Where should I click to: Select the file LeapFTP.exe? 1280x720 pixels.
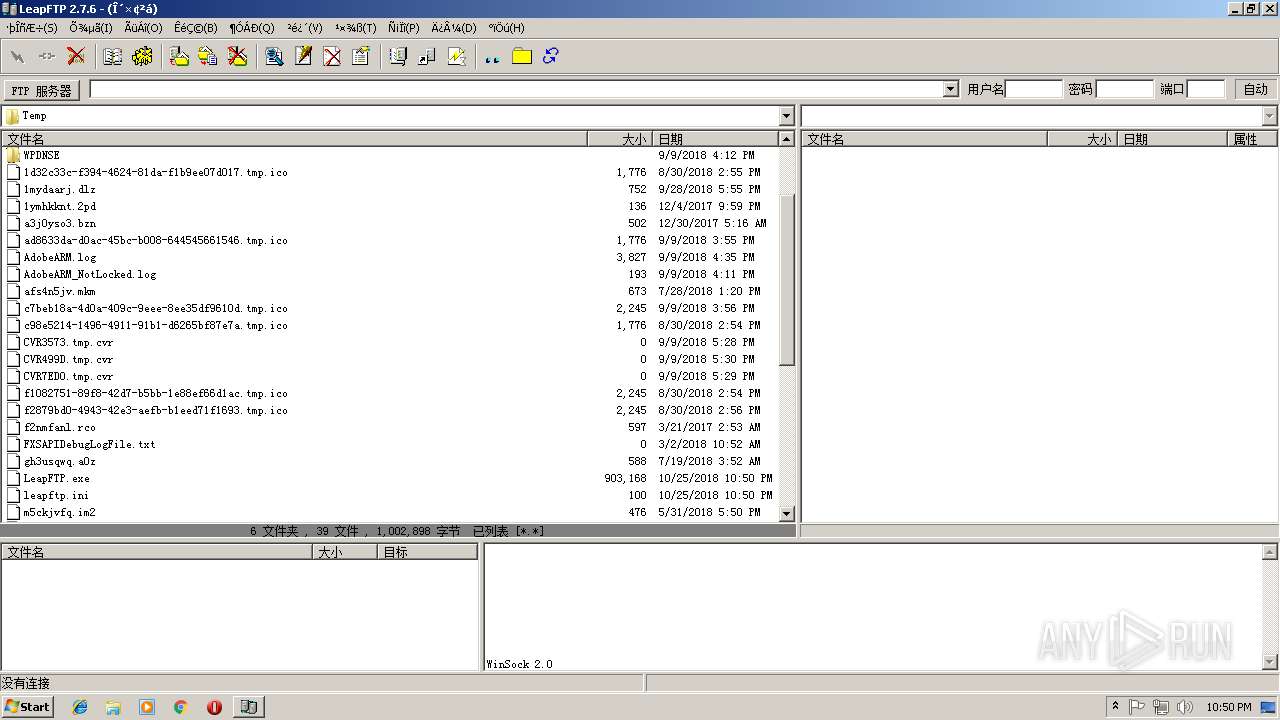tap(56, 478)
